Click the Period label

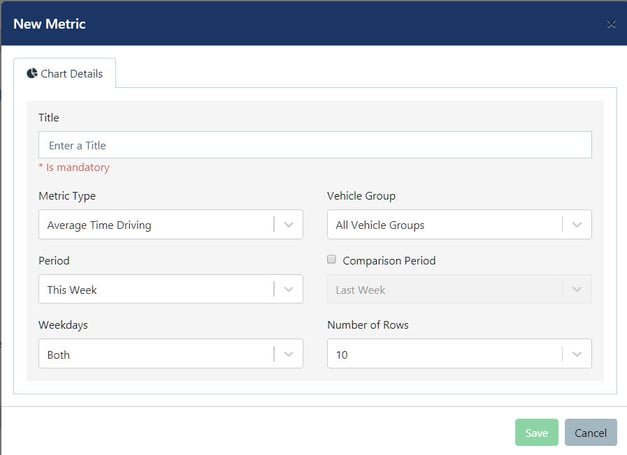[x=54, y=261]
